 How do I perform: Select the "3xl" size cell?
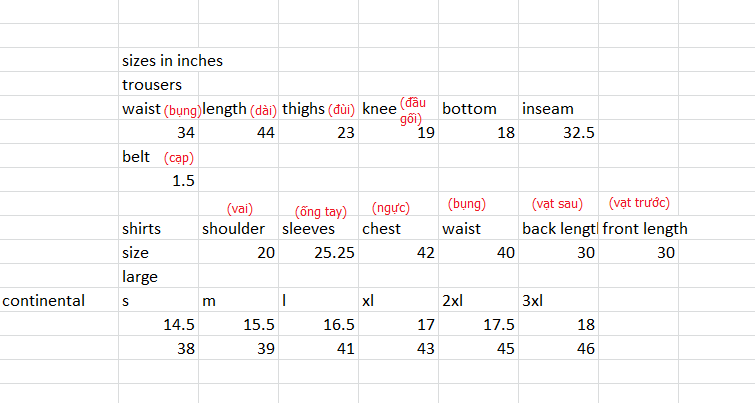click(536, 300)
